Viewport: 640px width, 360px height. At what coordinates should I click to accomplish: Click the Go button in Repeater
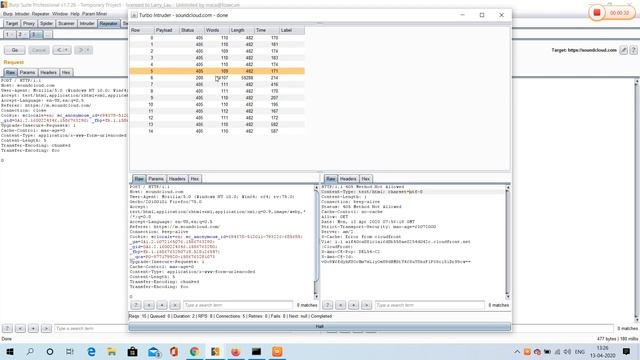pos(15,50)
